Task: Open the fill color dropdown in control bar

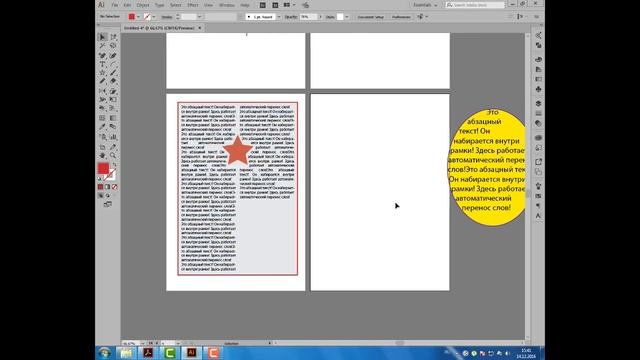Action: [x=138, y=17]
